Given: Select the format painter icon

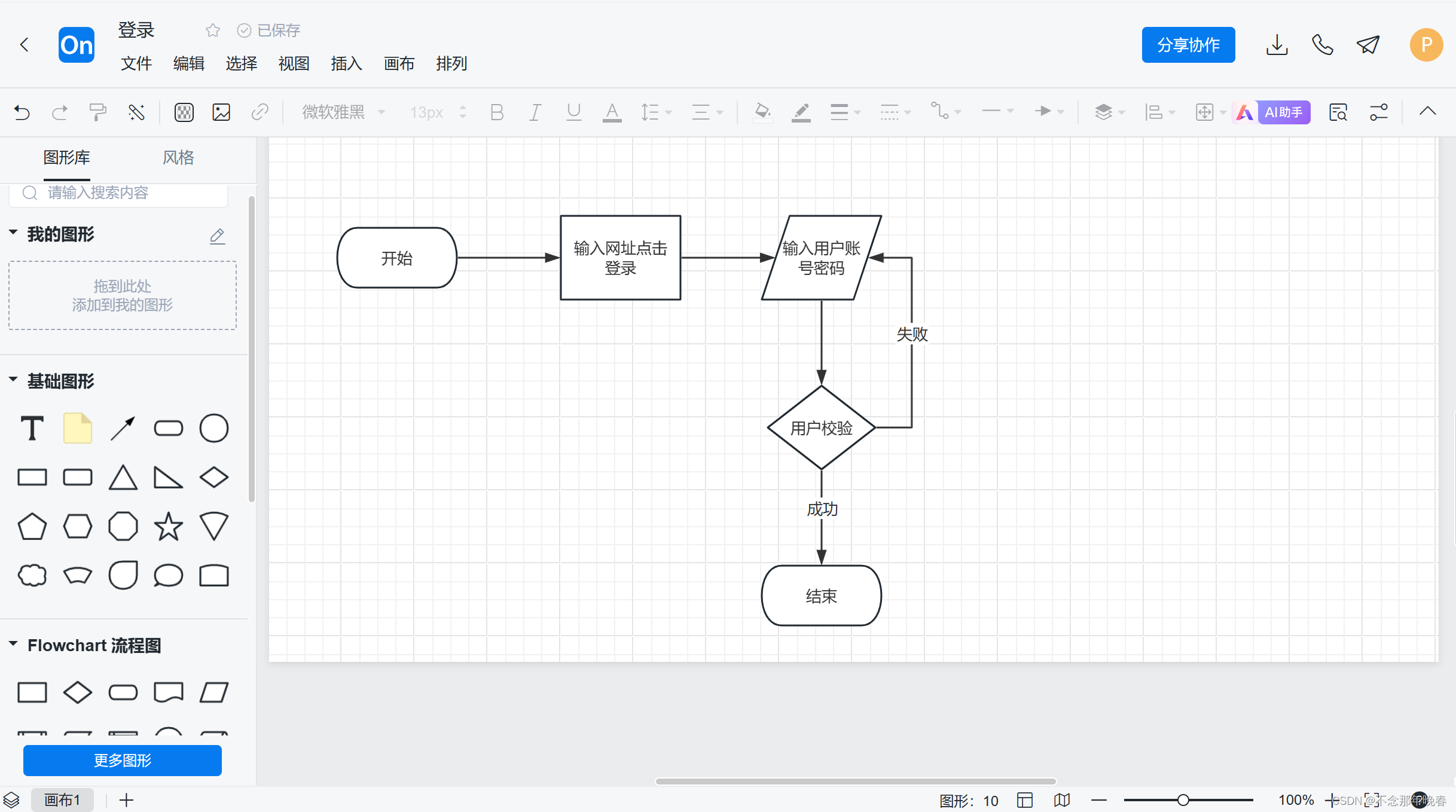Looking at the screenshot, I should tap(97, 112).
